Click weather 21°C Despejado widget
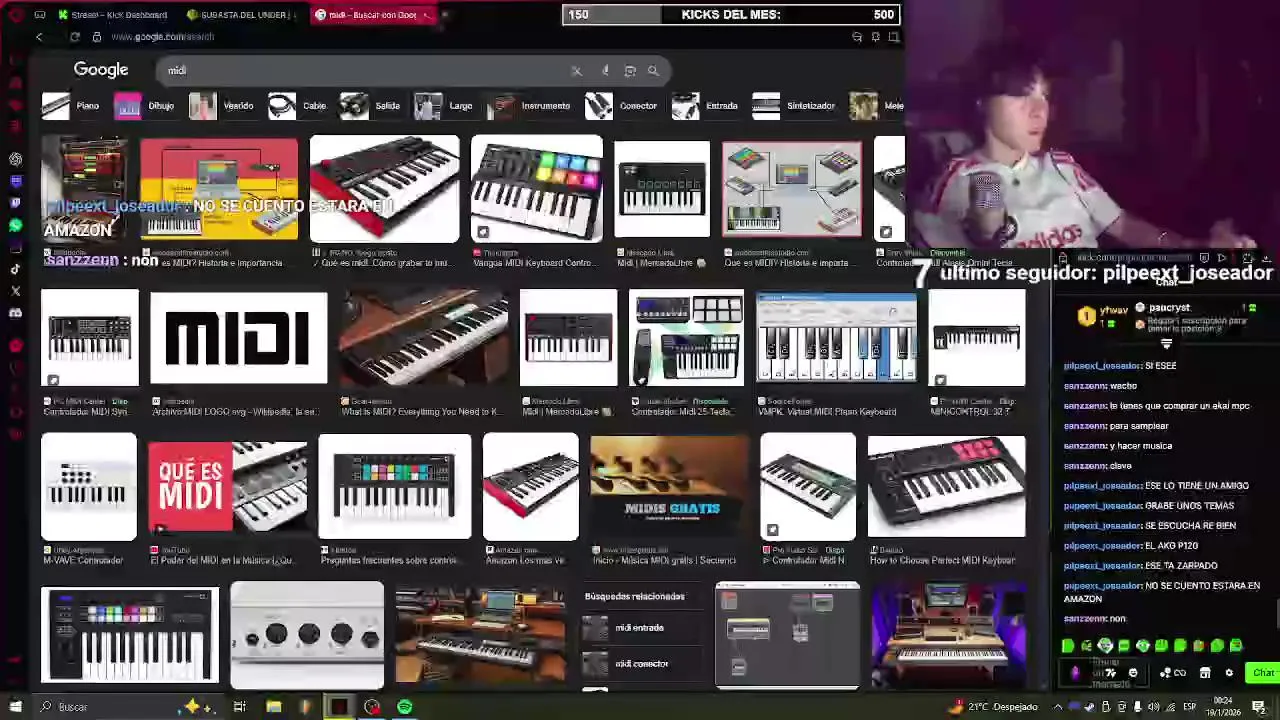Screen dimensions: 1280x720 tap(995, 707)
